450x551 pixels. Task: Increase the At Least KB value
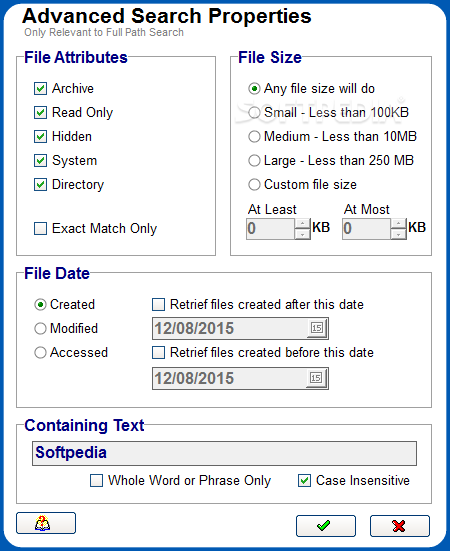302,223
